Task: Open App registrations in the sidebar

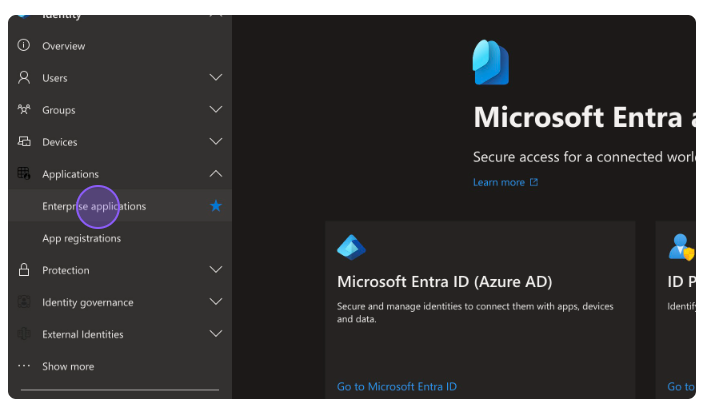Action: click(81, 238)
